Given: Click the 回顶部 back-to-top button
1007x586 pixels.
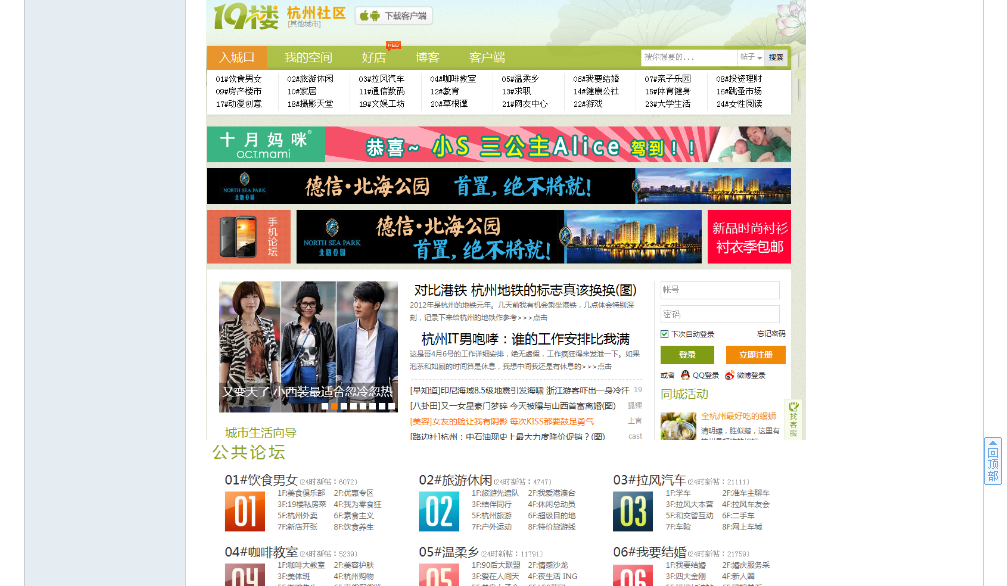Looking at the screenshot, I should pyautogui.click(x=993, y=461).
